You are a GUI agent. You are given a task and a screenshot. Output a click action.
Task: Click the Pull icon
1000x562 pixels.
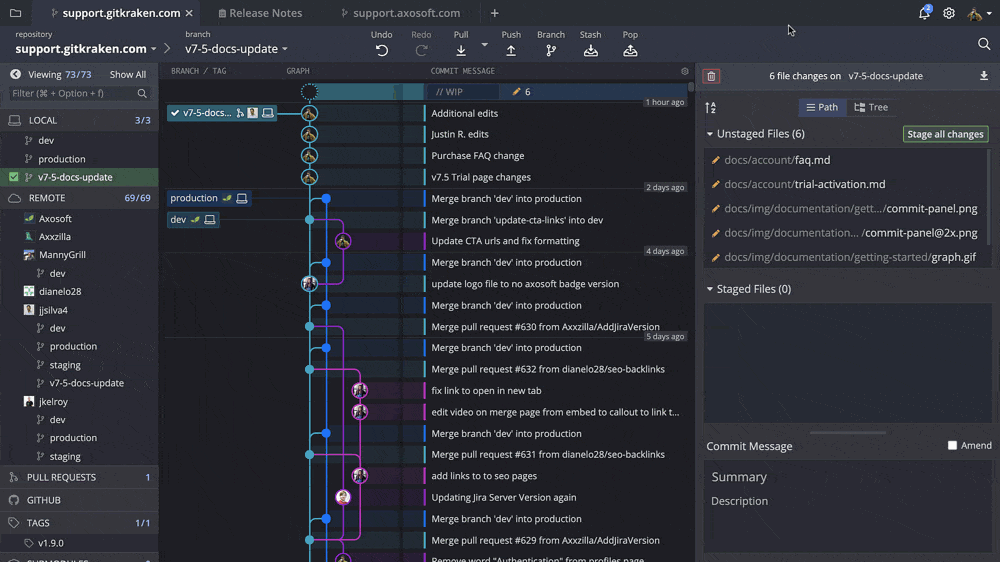pyautogui.click(x=460, y=50)
